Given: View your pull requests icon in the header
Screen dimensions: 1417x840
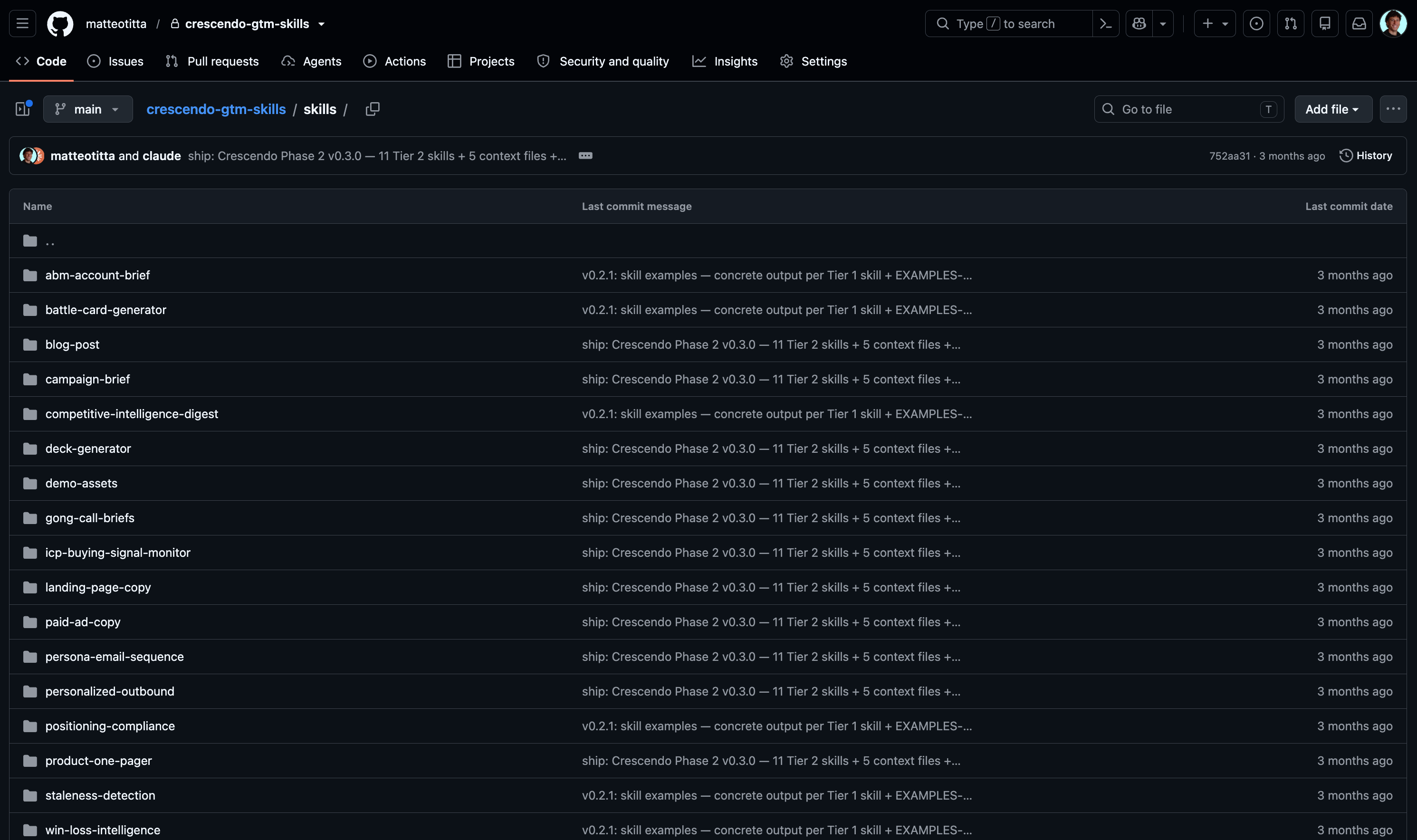Looking at the screenshot, I should pos(1291,24).
